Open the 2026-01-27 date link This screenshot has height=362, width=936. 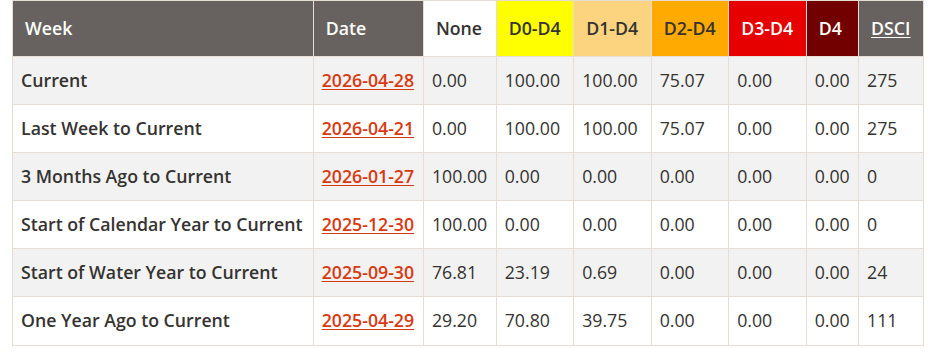(x=368, y=177)
